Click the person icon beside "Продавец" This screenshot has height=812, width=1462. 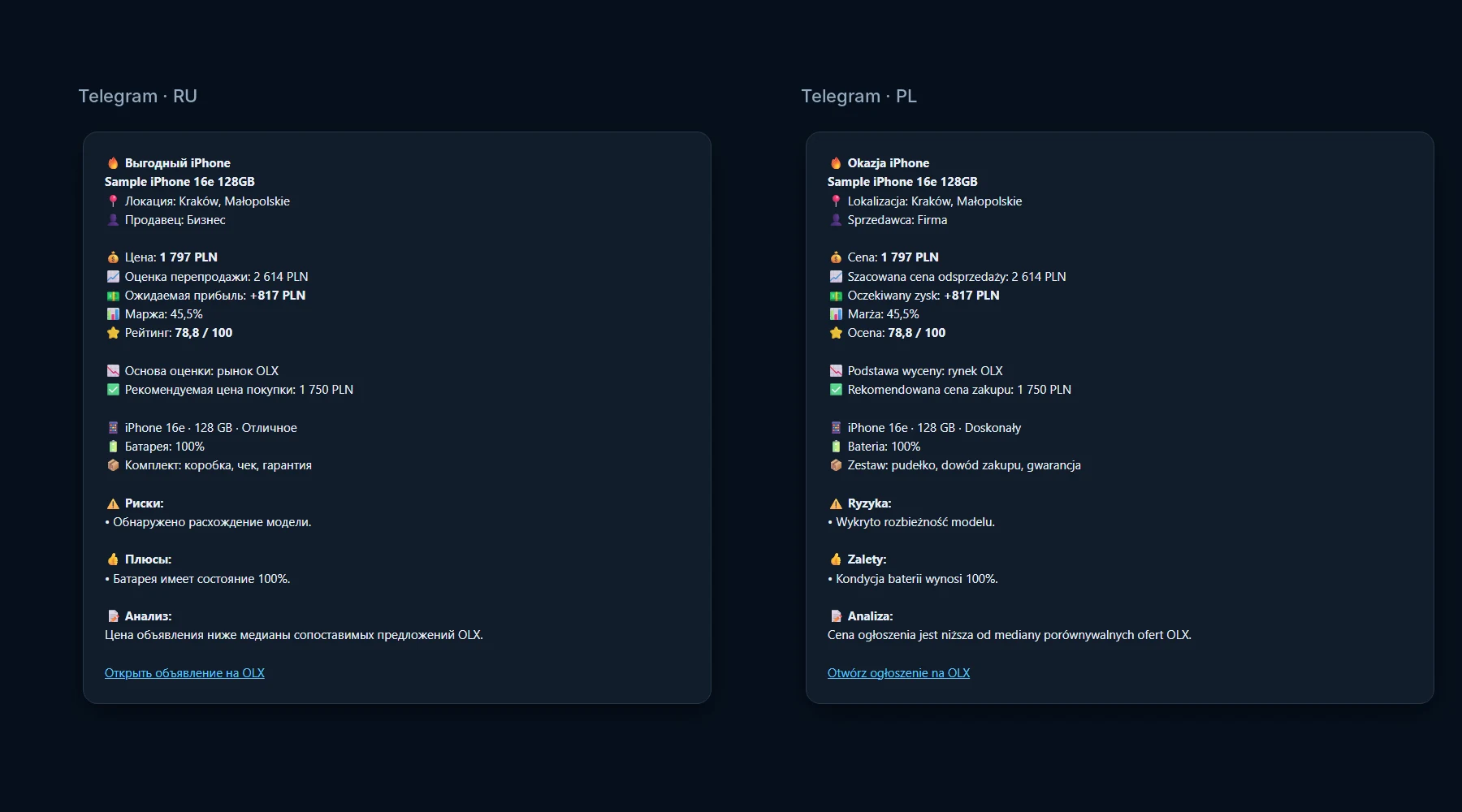(113, 220)
